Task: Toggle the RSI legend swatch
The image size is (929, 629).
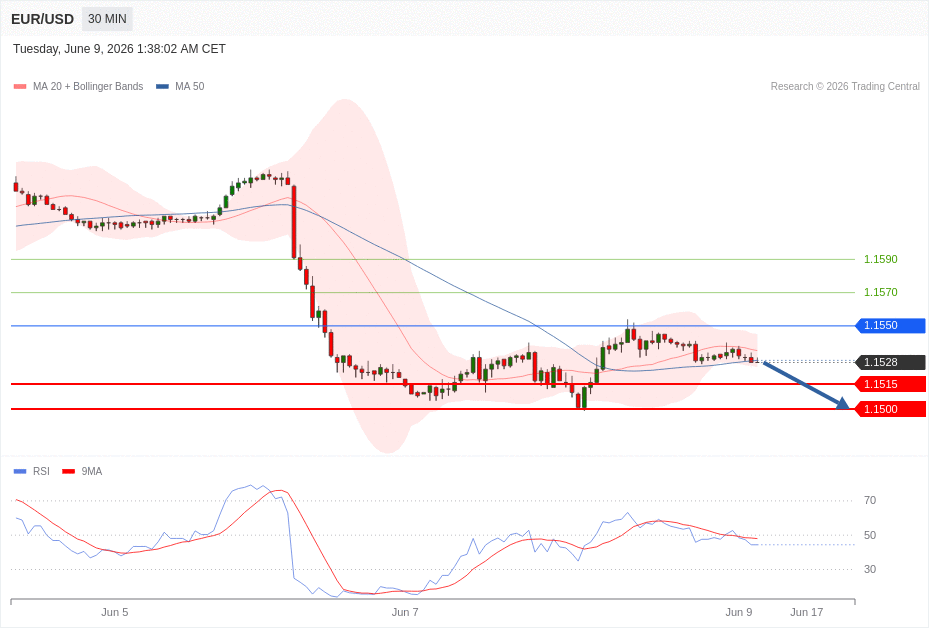Action: [20, 471]
